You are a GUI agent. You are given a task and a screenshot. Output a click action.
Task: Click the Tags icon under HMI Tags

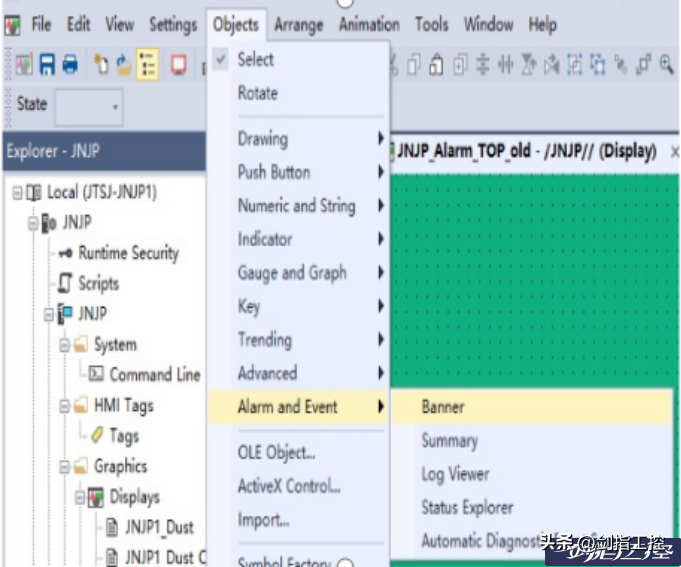point(97,436)
